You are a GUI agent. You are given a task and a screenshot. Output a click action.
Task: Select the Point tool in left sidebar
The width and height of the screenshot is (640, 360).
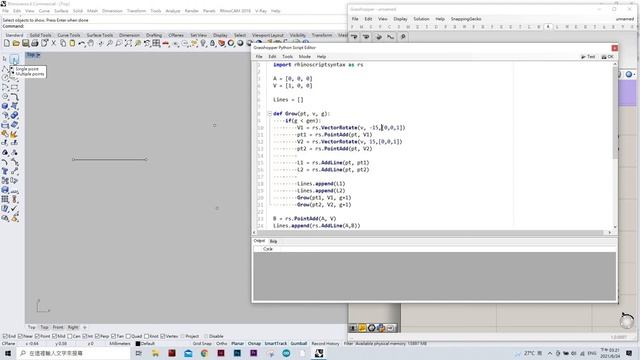[14, 59]
